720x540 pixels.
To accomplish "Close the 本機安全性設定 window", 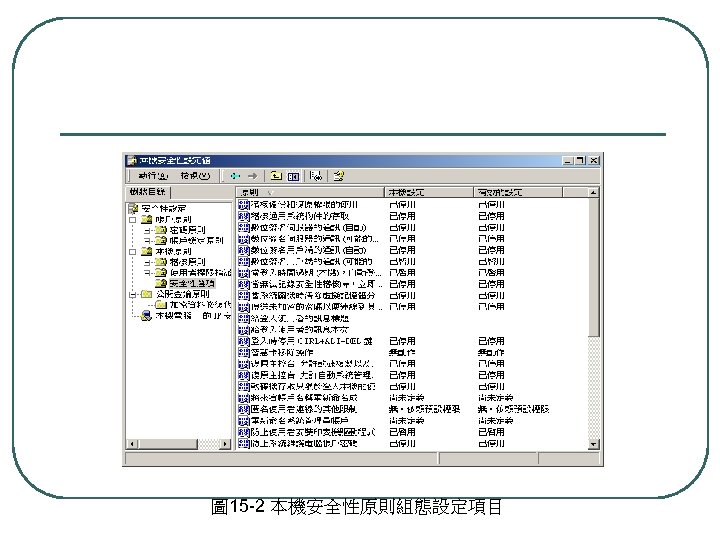I will pos(594,161).
